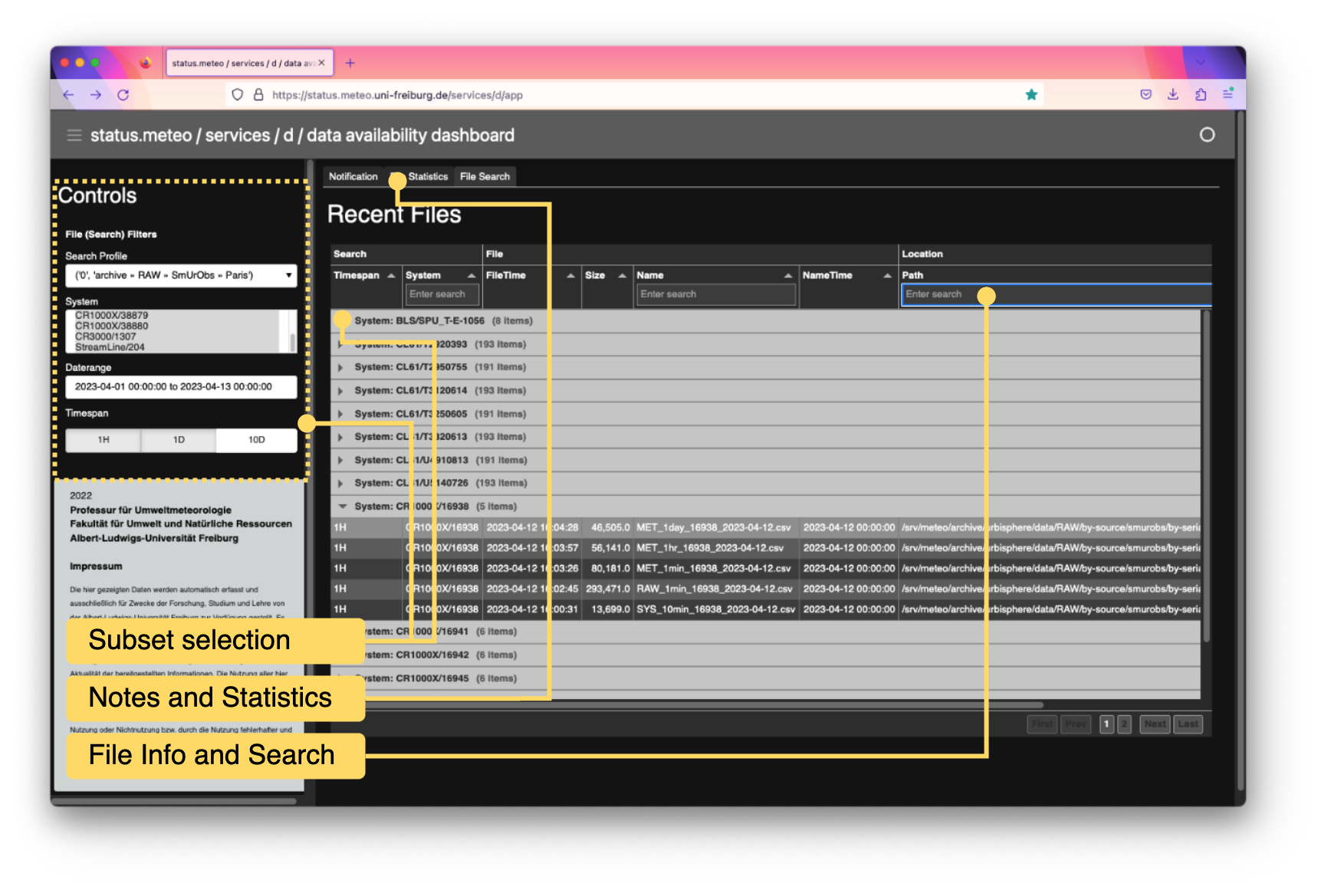Click the browser reload button
The width and height of the screenshot is (1325, 896).
click(x=123, y=95)
